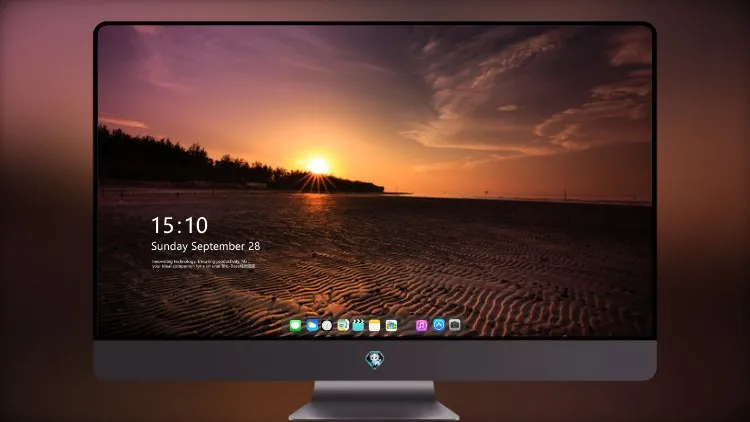750x422 pixels.
Task: Open the green Messages app in dock
Action: (296, 325)
